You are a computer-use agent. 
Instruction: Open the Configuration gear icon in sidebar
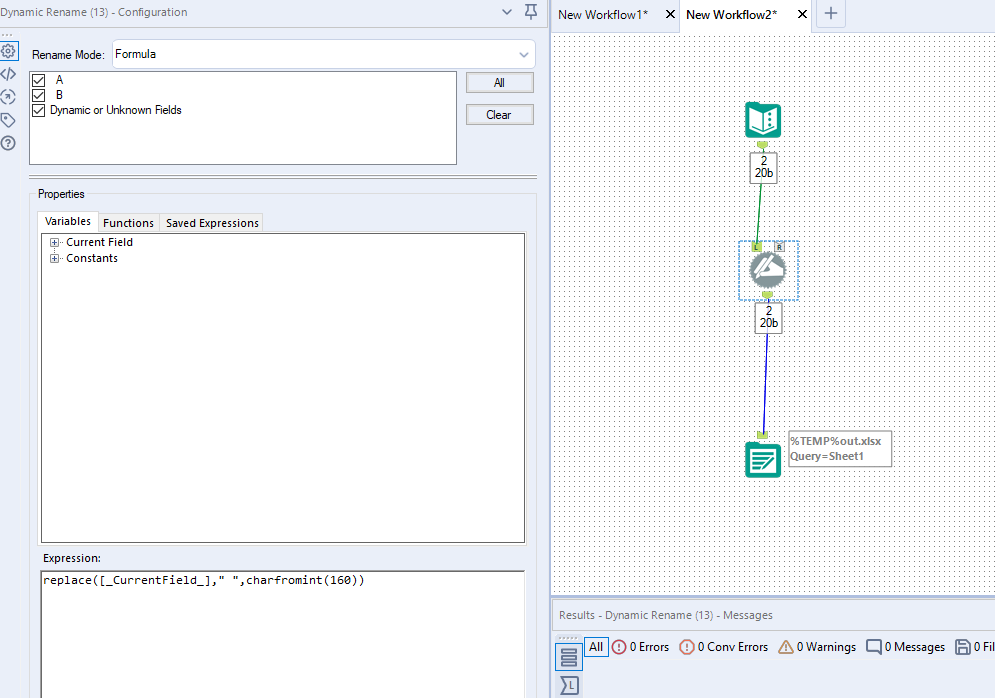(x=8, y=51)
